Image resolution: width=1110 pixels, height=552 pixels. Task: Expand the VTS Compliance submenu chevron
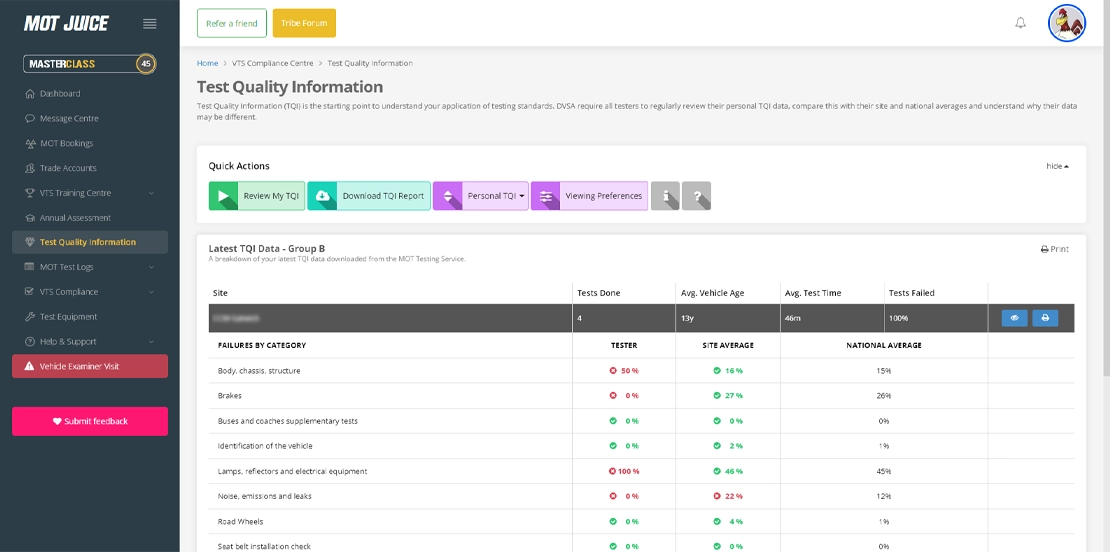[x=151, y=292]
